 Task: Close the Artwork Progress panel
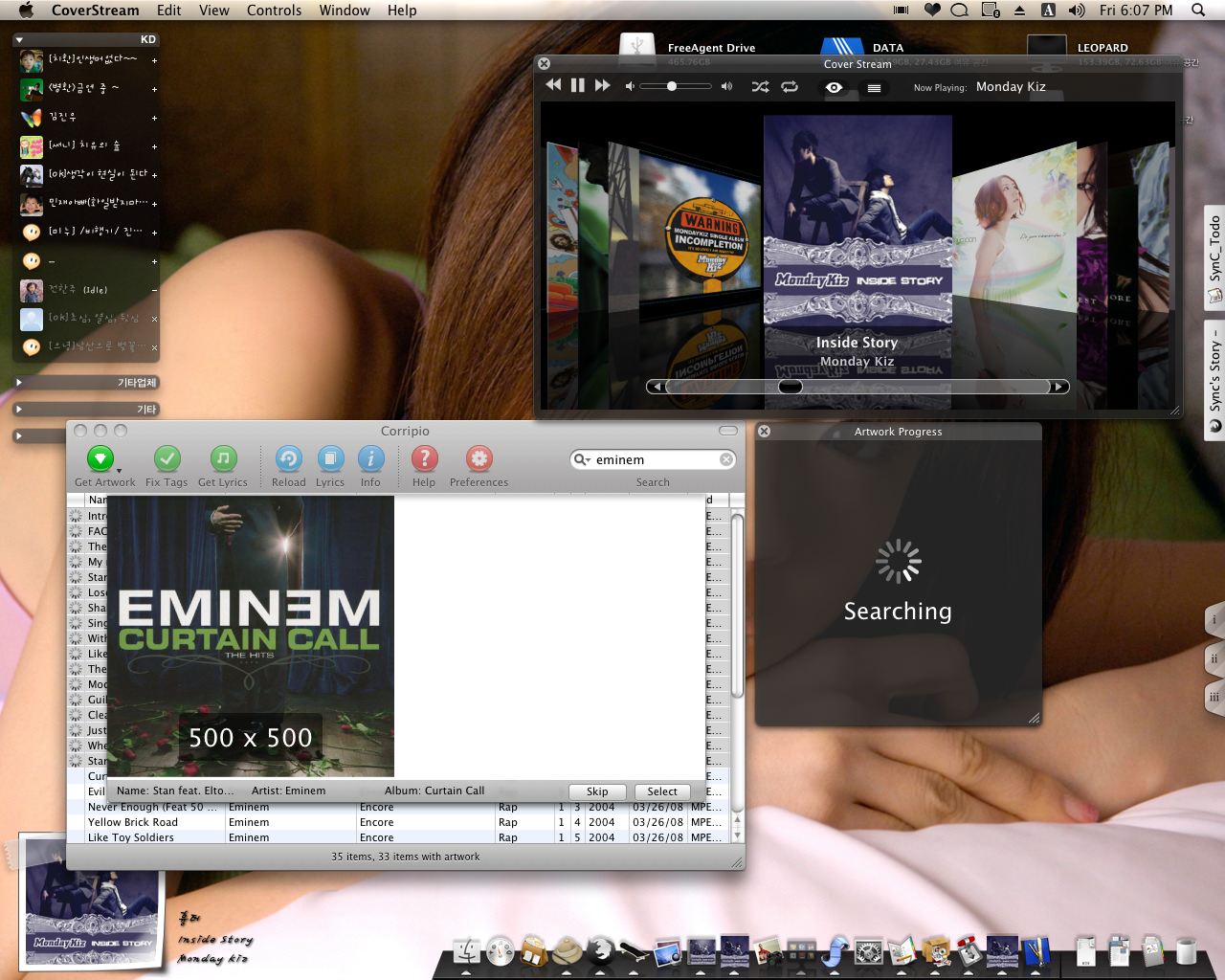(764, 432)
